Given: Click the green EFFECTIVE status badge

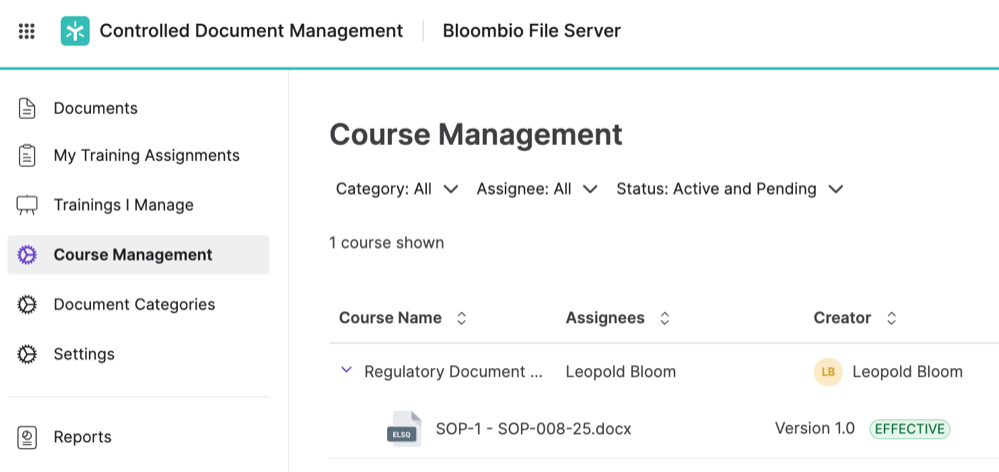Looking at the screenshot, I should pos(910,429).
